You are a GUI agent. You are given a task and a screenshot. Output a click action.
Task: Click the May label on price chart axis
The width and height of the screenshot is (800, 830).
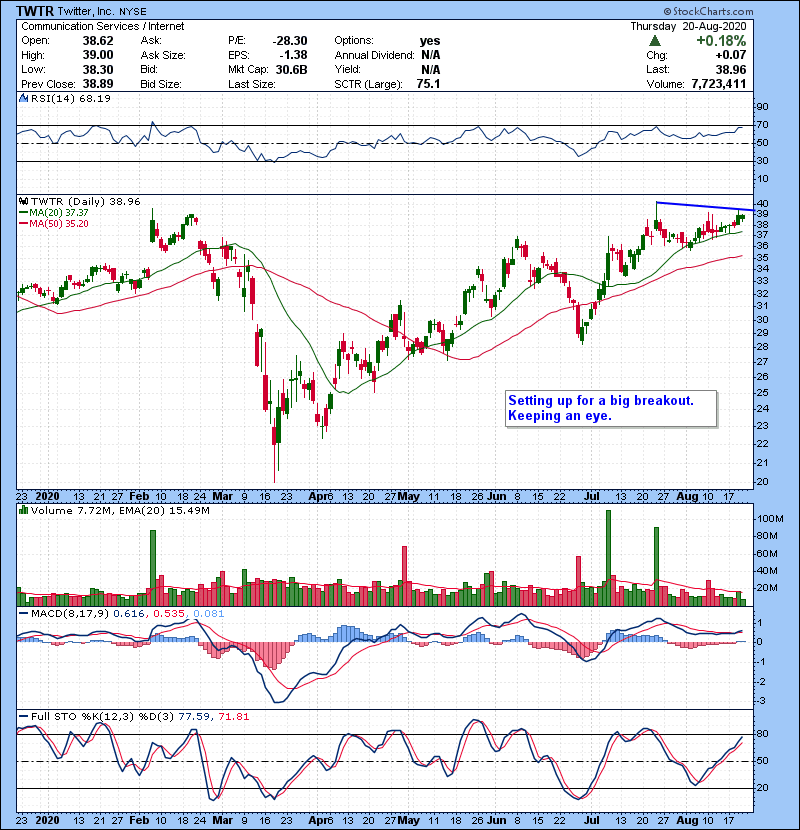click(409, 497)
